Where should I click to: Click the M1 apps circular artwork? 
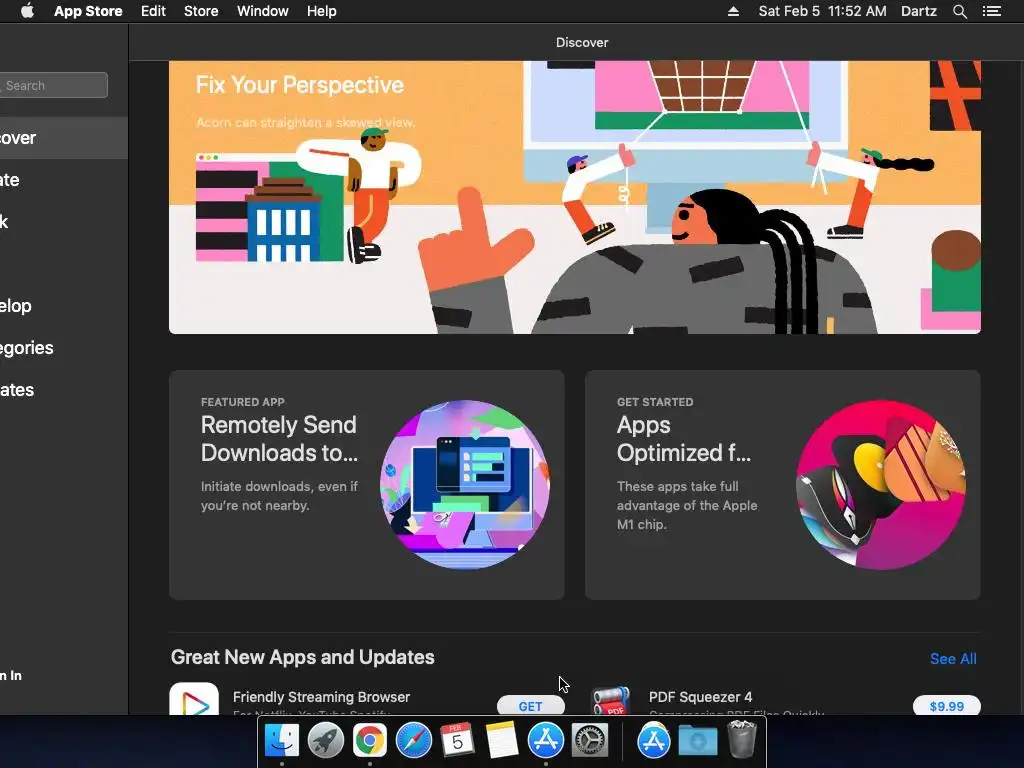tap(881, 485)
